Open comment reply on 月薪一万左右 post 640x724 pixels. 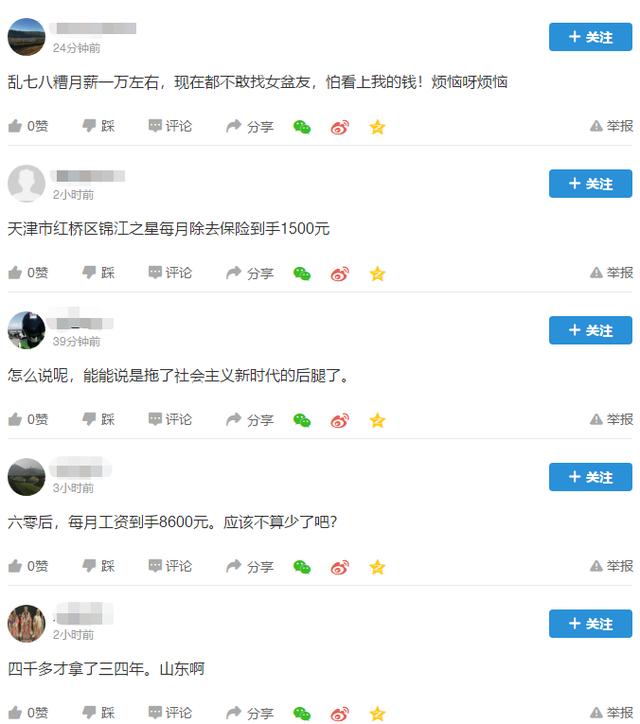pyautogui.click(x=170, y=126)
